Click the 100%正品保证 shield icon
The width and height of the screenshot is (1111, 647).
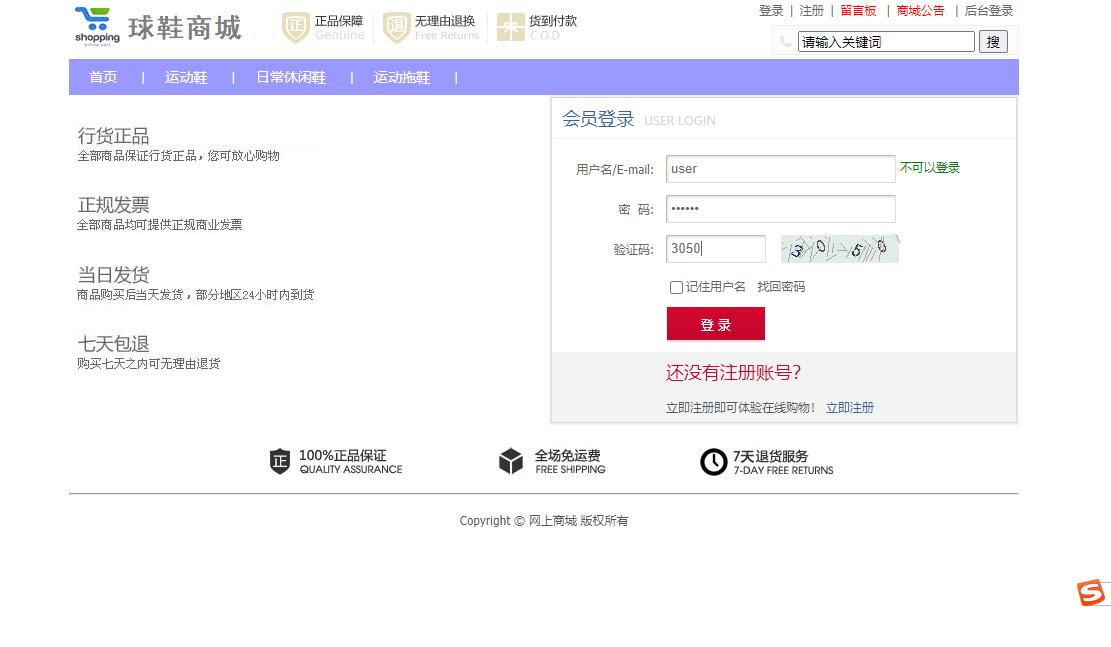(x=281, y=461)
